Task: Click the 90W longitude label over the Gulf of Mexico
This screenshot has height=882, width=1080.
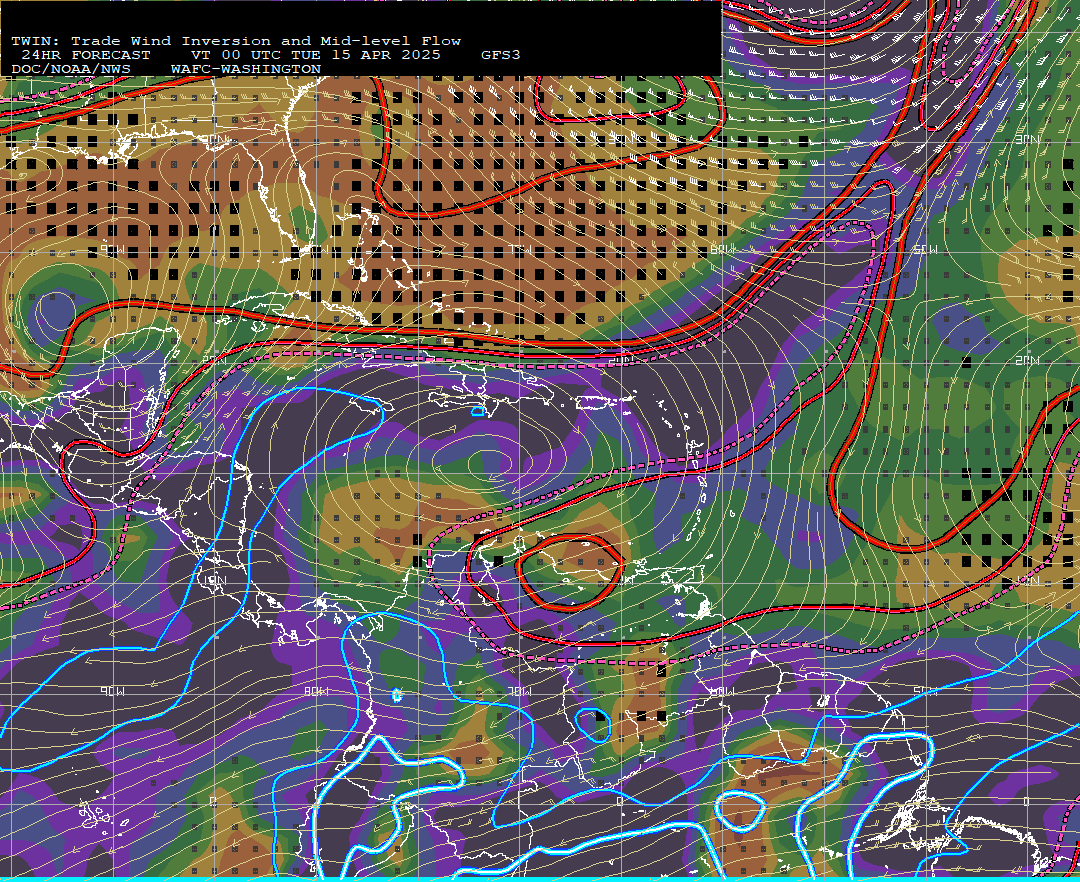Action: pyautogui.click(x=113, y=251)
